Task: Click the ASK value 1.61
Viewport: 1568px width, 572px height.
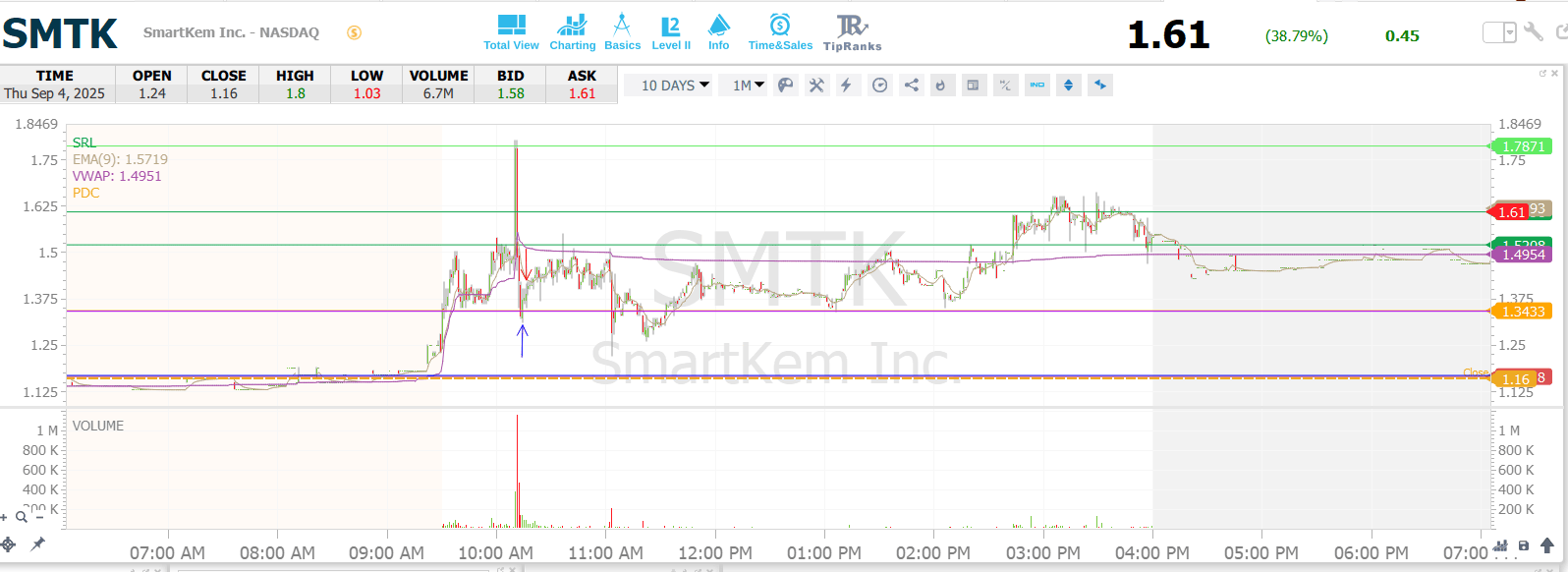Action: pyautogui.click(x=583, y=93)
